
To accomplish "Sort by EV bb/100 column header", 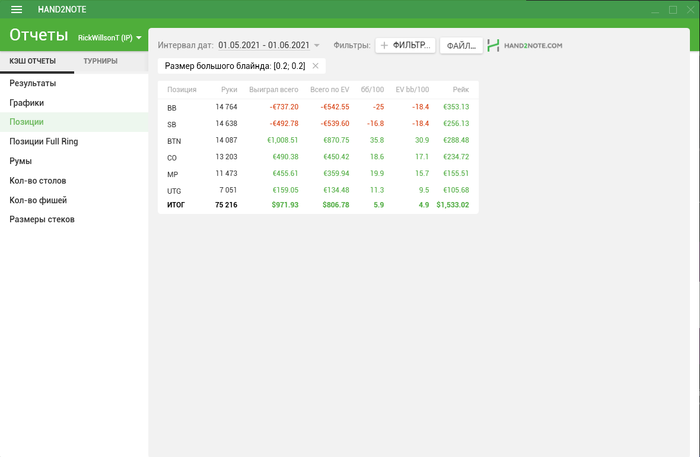I will click(412, 90).
